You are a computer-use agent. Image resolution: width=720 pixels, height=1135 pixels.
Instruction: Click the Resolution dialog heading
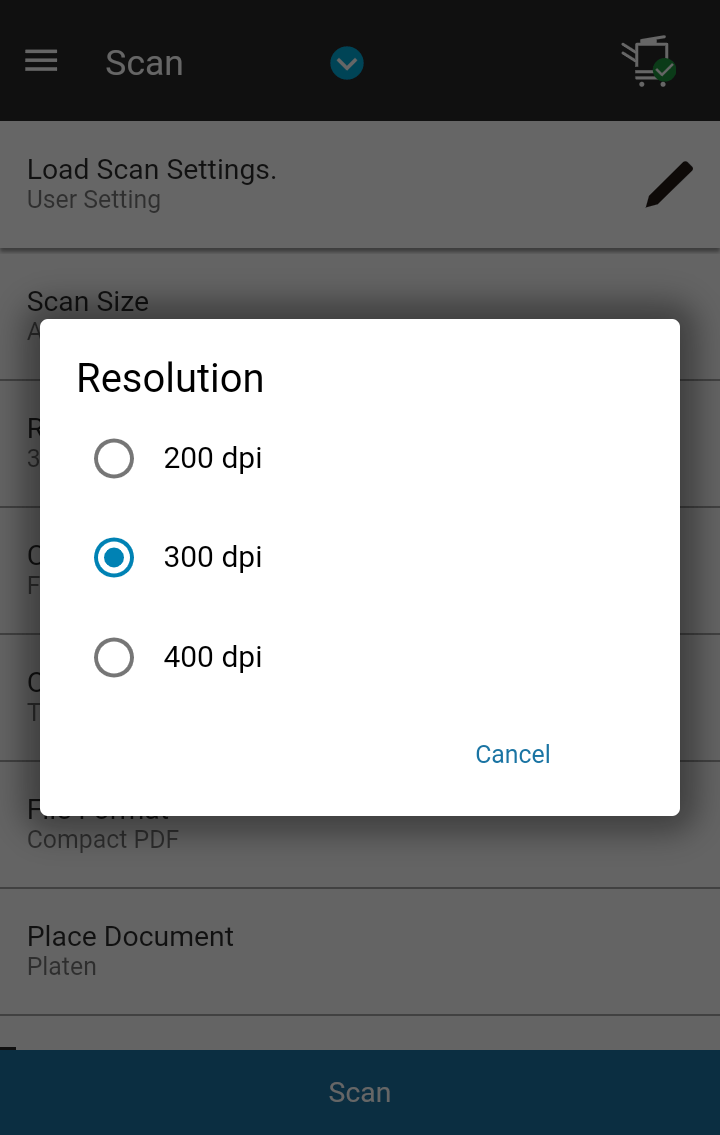(x=170, y=379)
